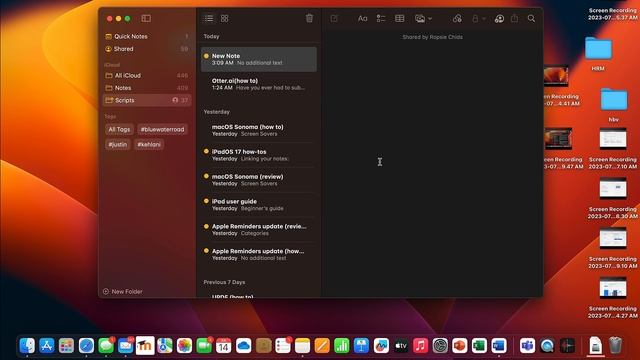Open Launchpad from the Dock
The image size is (640, 360).
pos(67,346)
